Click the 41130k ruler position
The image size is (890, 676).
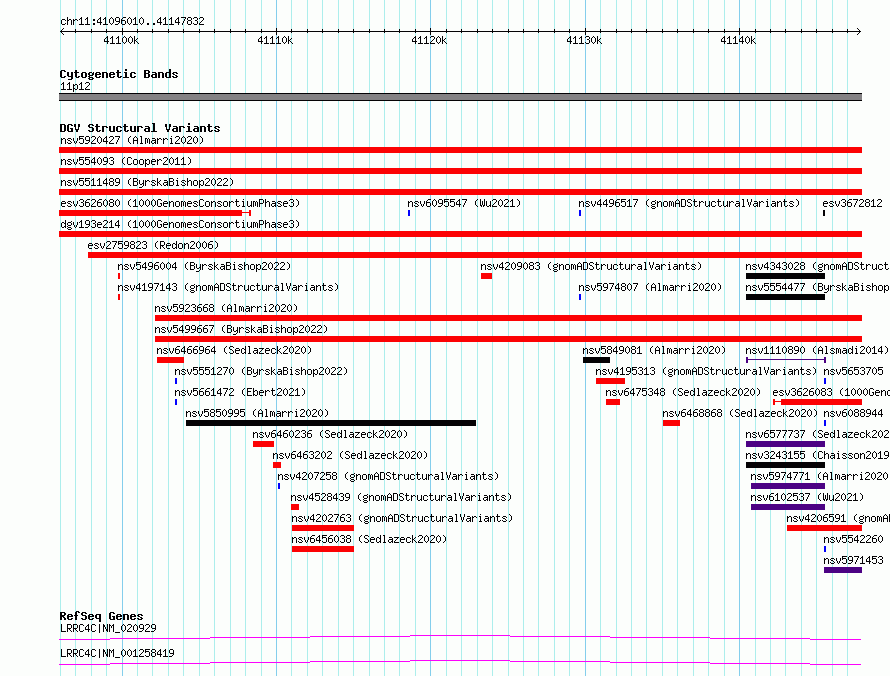(x=584, y=40)
